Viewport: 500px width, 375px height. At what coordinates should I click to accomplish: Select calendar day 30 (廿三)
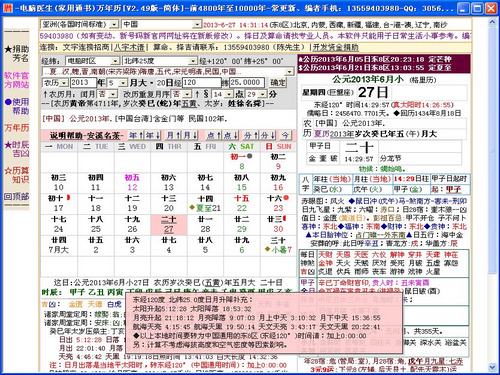[278, 225]
